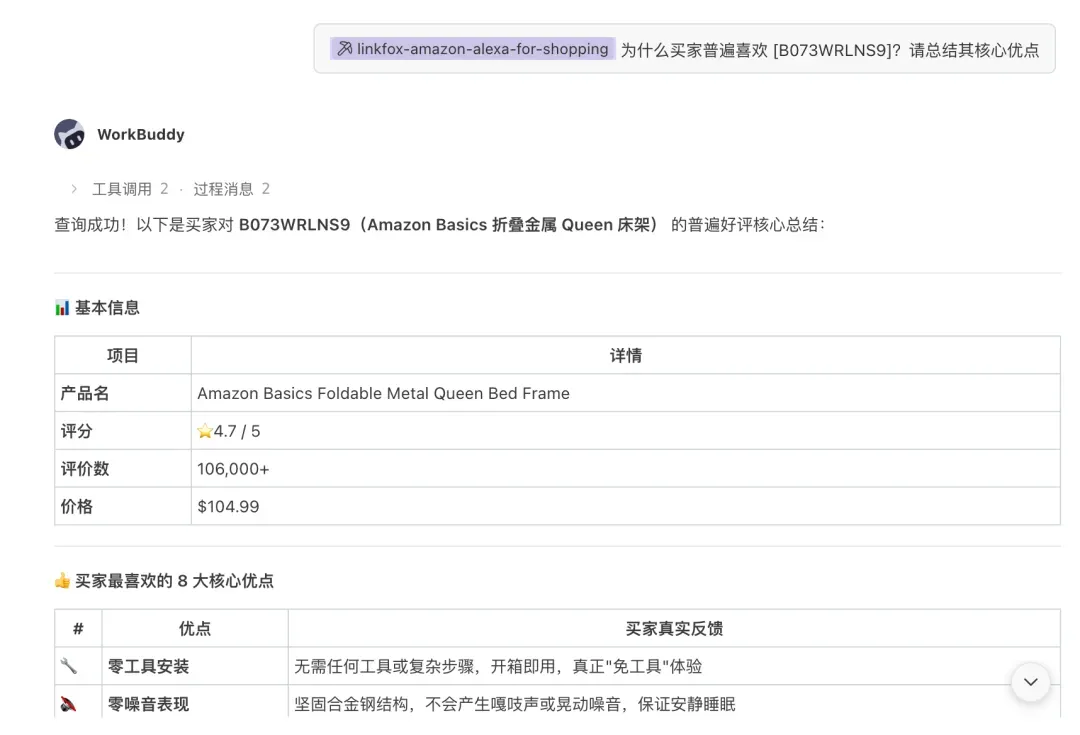Click the 过程消息 2 label
Viewport: 1080px width, 735px height.
click(231, 189)
